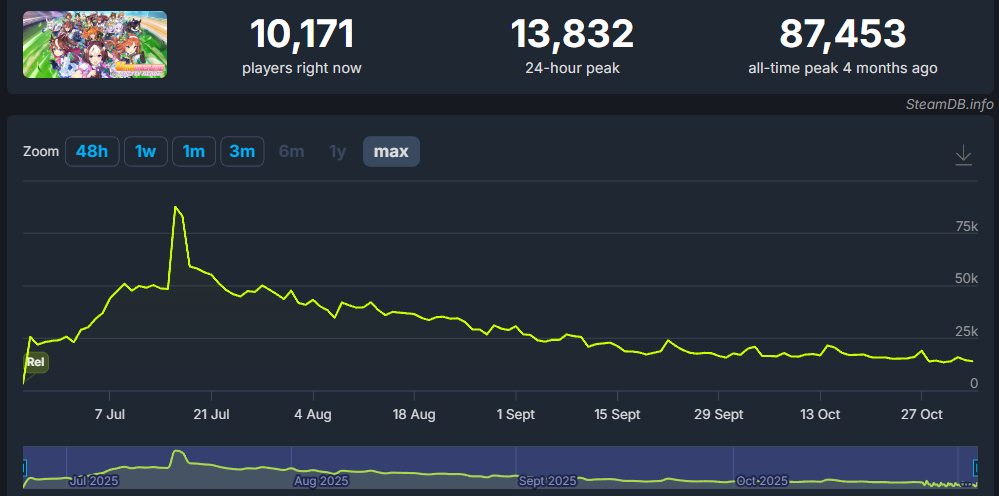Click the 27 Oct axis label
The image size is (999, 496).
pos(922,415)
